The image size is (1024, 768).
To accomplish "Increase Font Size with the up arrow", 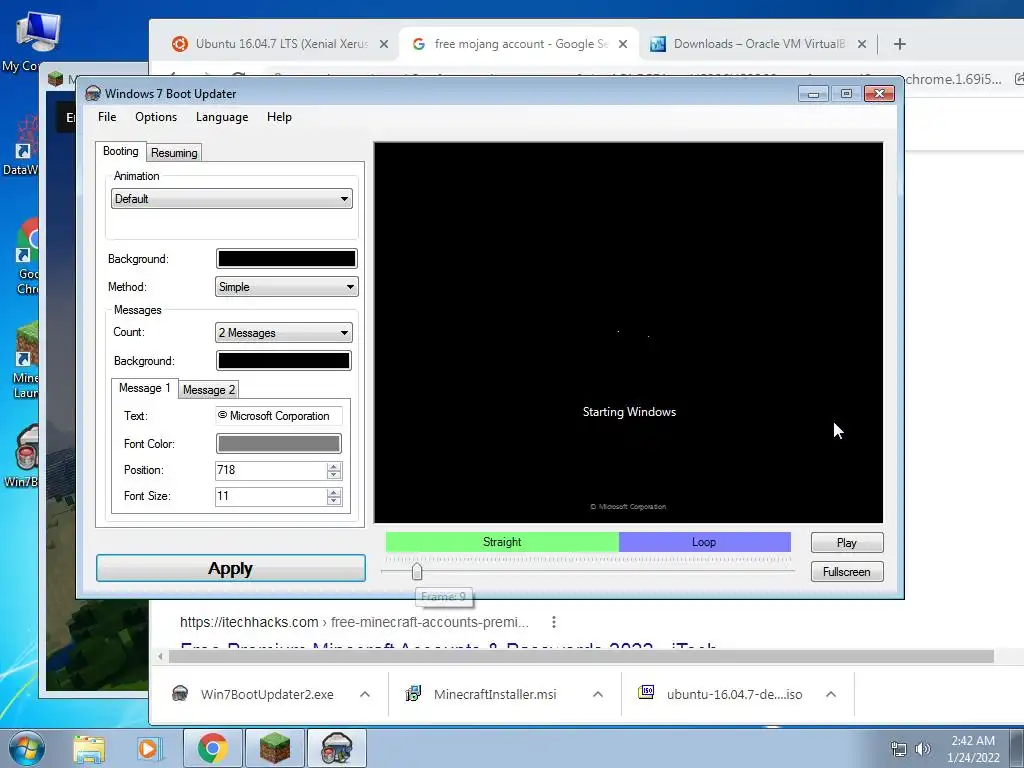I will click(334, 492).
